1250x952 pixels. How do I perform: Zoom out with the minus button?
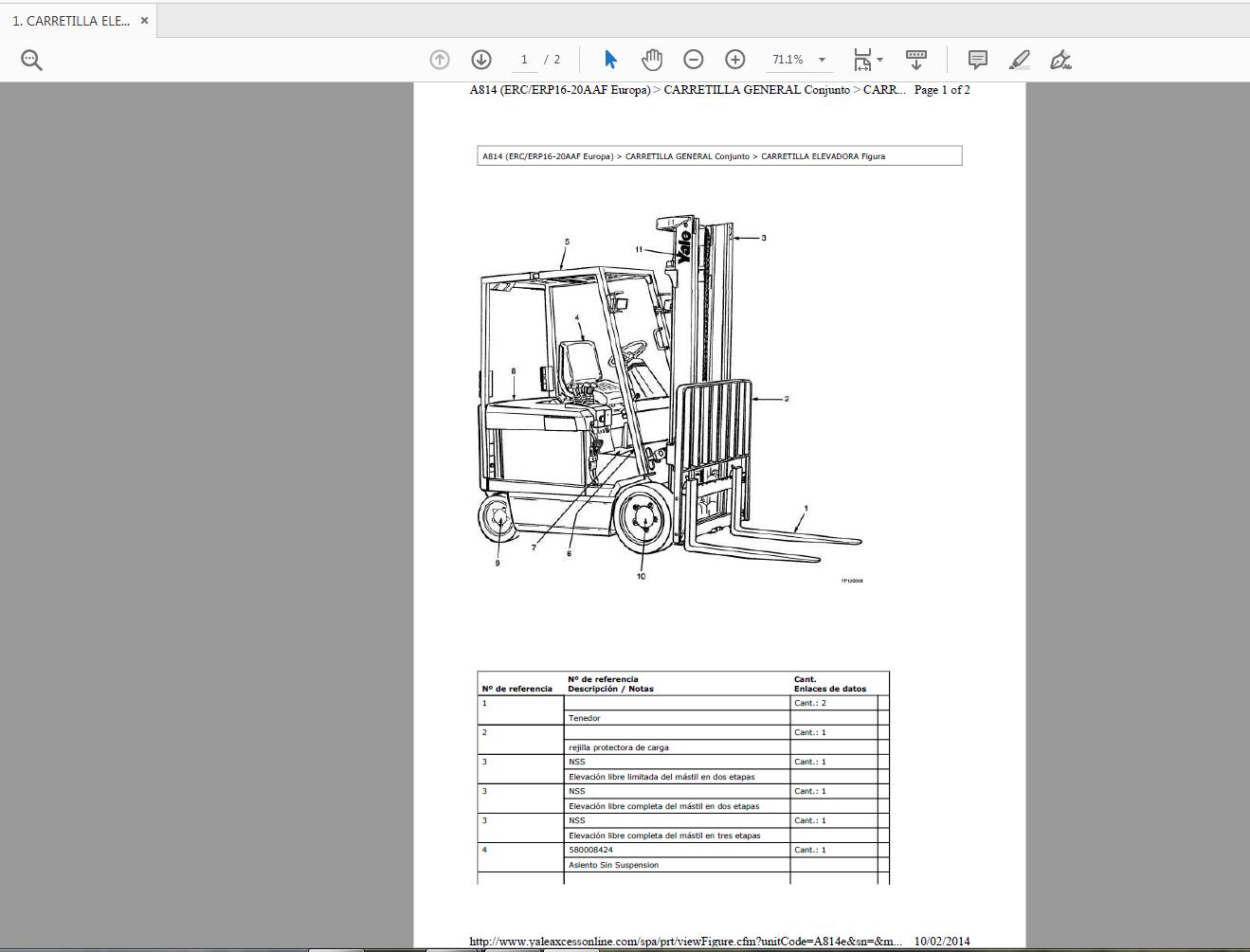[694, 60]
